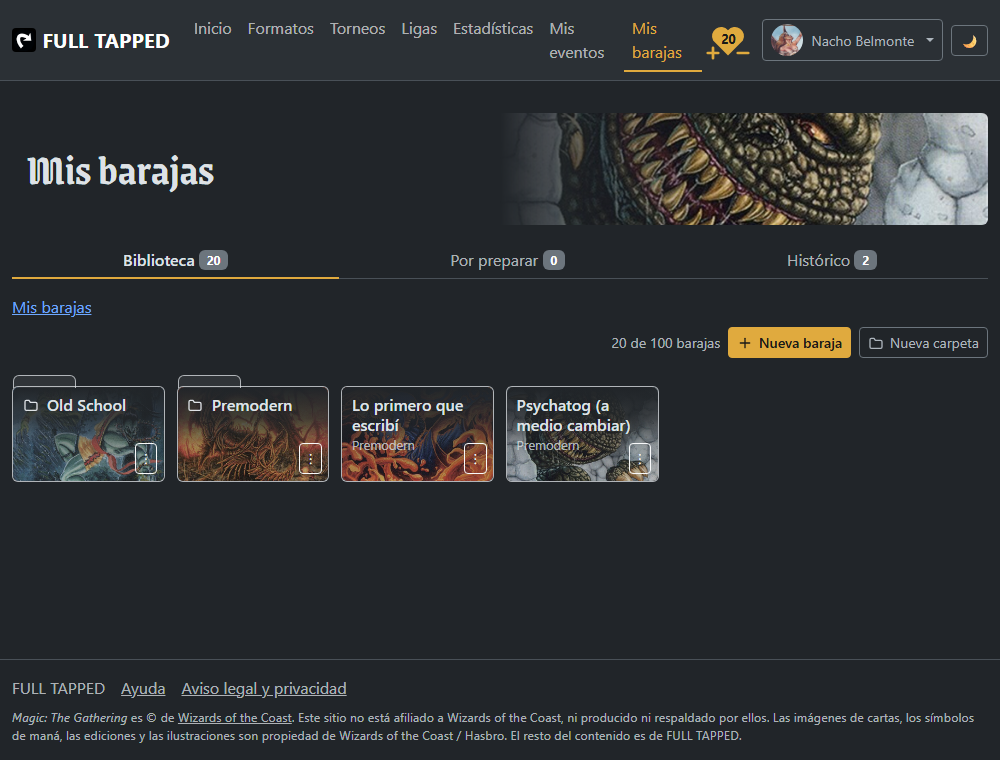Open the three-dot menu on Premodern folder
The width and height of the screenshot is (1000, 760).
(310, 458)
